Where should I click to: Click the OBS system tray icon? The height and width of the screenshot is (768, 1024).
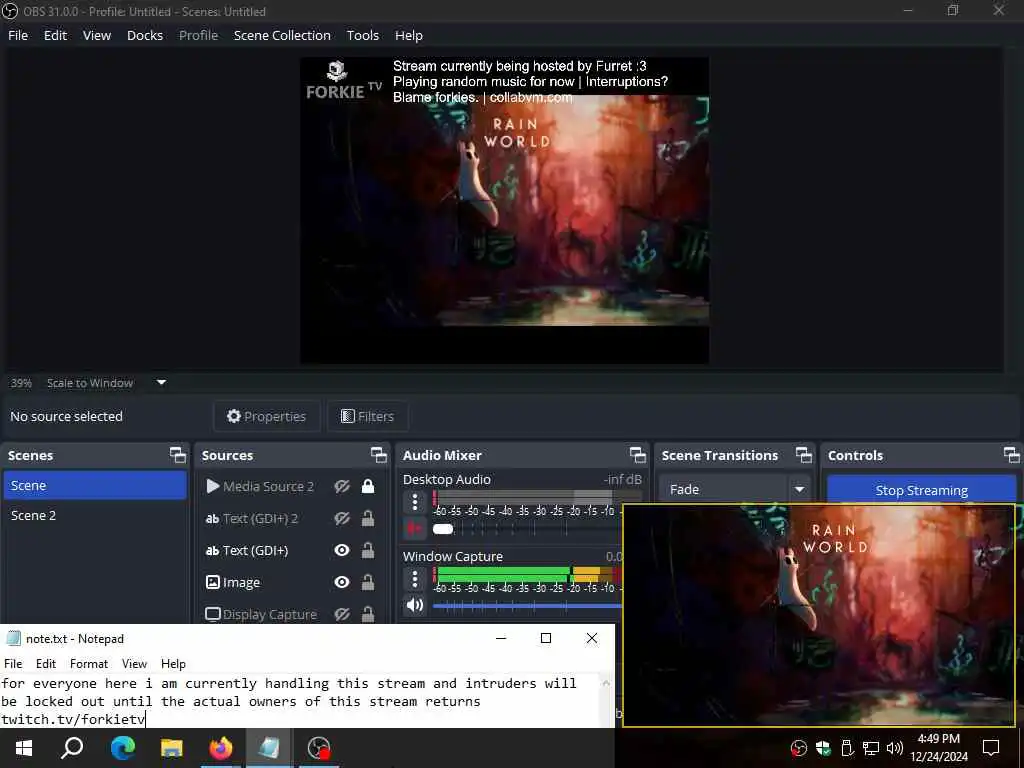tap(799, 748)
